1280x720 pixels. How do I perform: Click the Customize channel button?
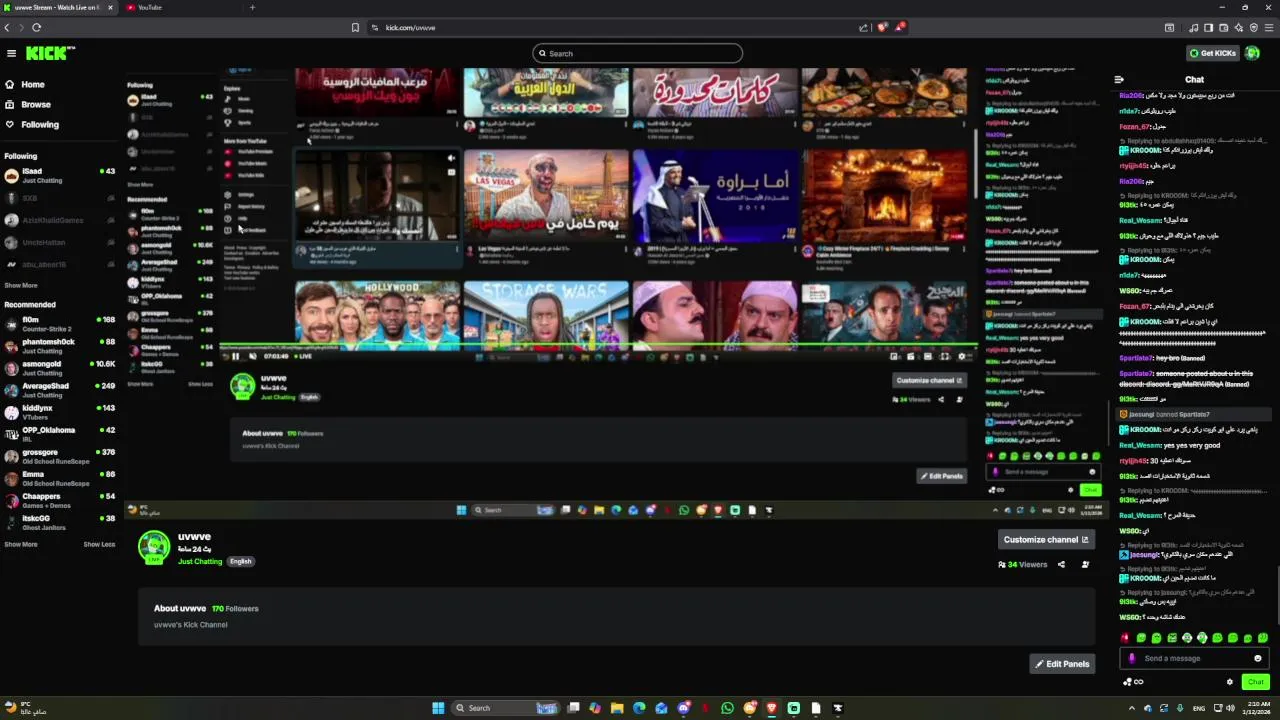point(1046,540)
